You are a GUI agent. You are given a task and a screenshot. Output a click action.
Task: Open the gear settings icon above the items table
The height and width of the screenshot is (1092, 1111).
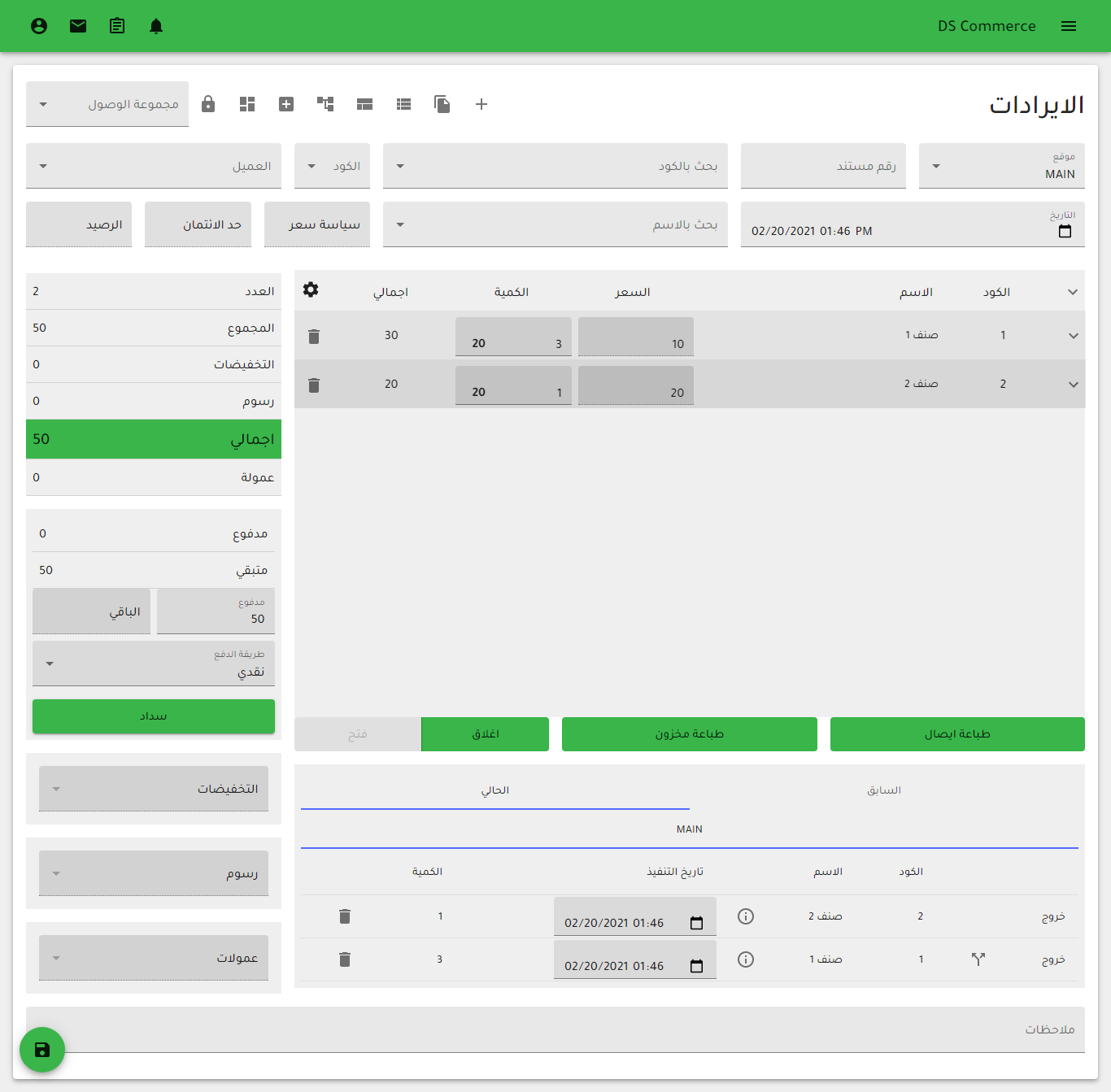(311, 290)
